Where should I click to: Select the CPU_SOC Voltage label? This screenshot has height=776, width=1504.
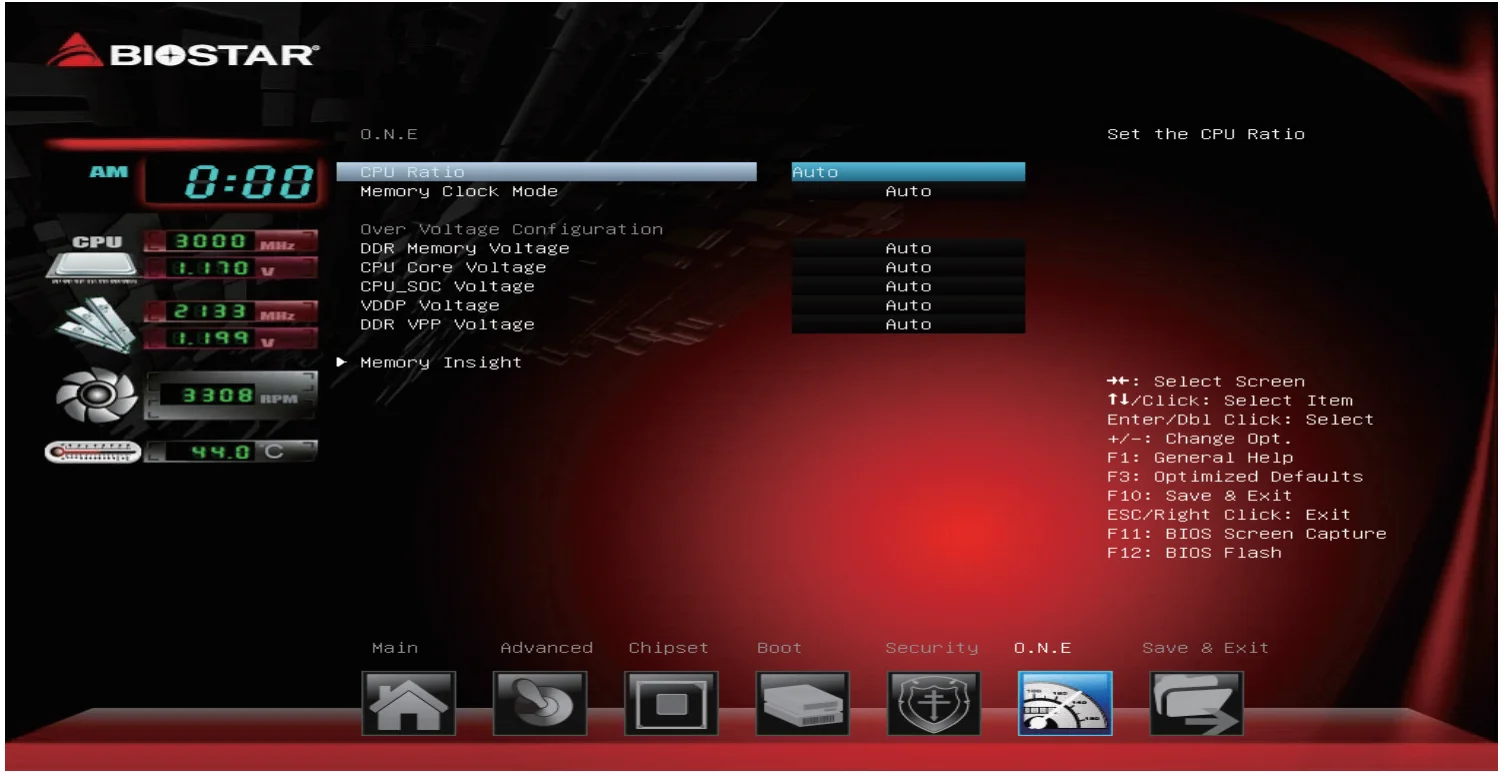click(x=447, y=286)
